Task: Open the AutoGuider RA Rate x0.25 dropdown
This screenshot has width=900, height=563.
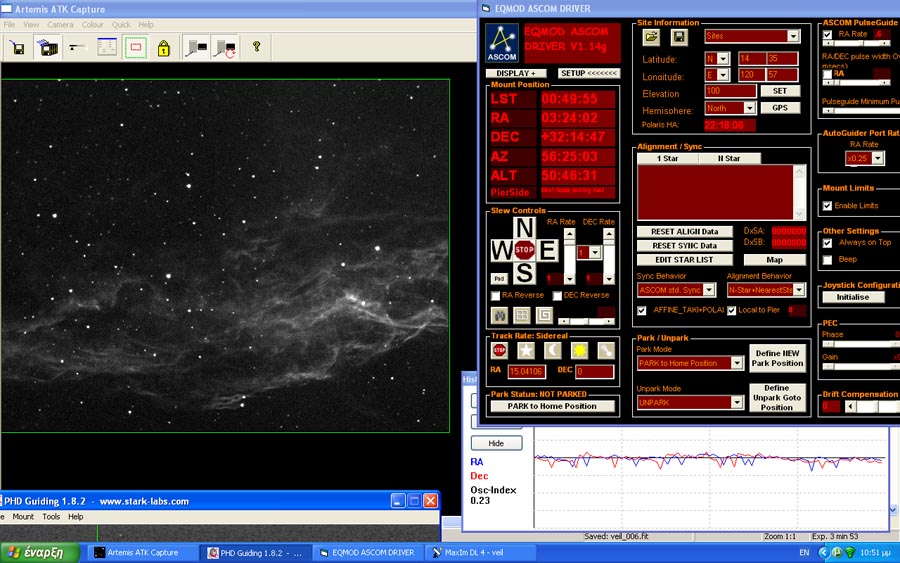Action: 878,158
